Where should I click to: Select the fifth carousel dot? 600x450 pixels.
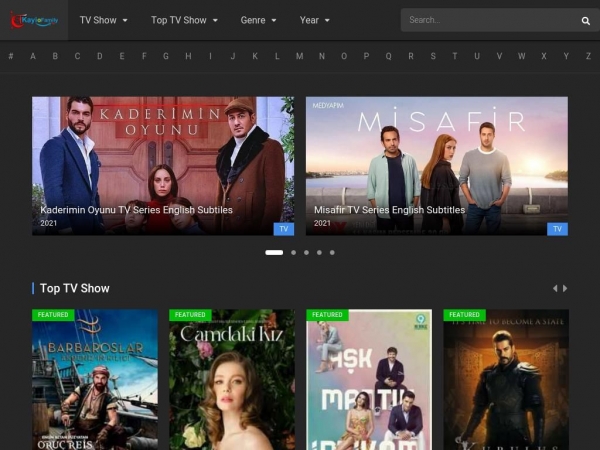(332, 253)
